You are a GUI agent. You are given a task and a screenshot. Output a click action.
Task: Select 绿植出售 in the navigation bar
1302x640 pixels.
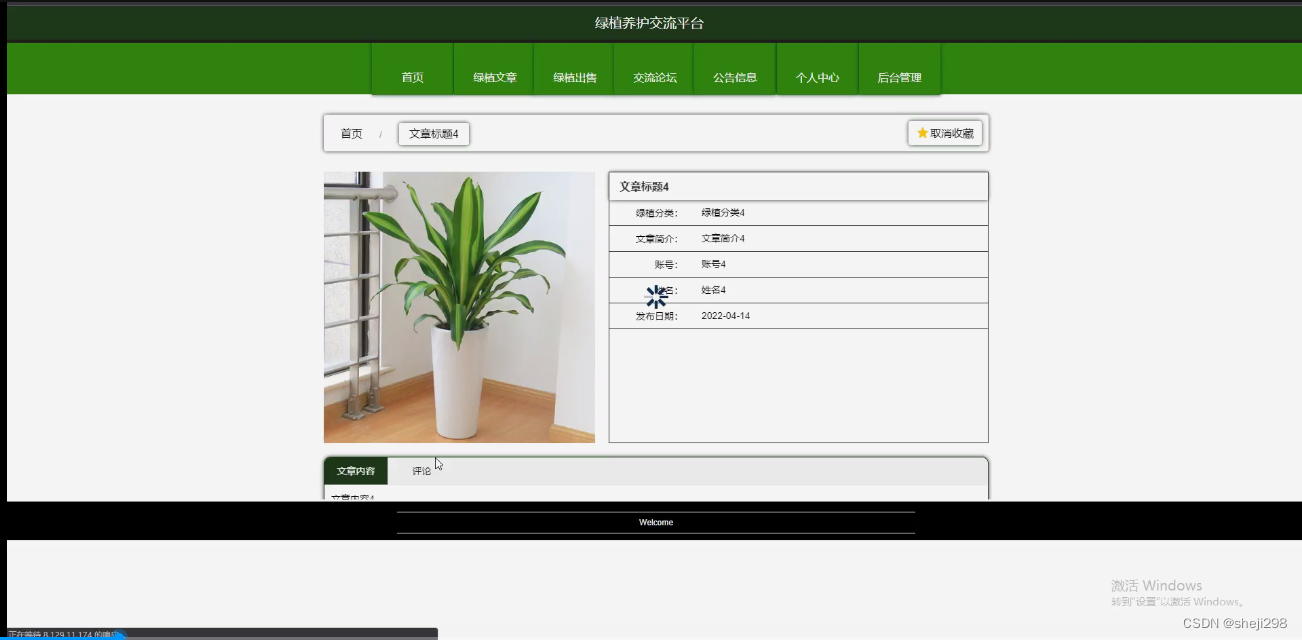coord(573,75)
